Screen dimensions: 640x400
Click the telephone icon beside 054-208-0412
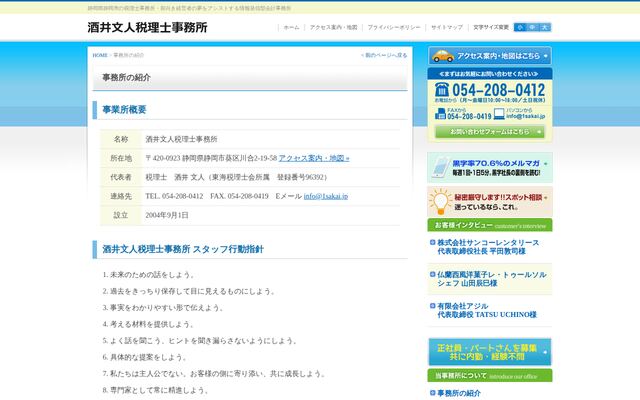tap(442, 89)
